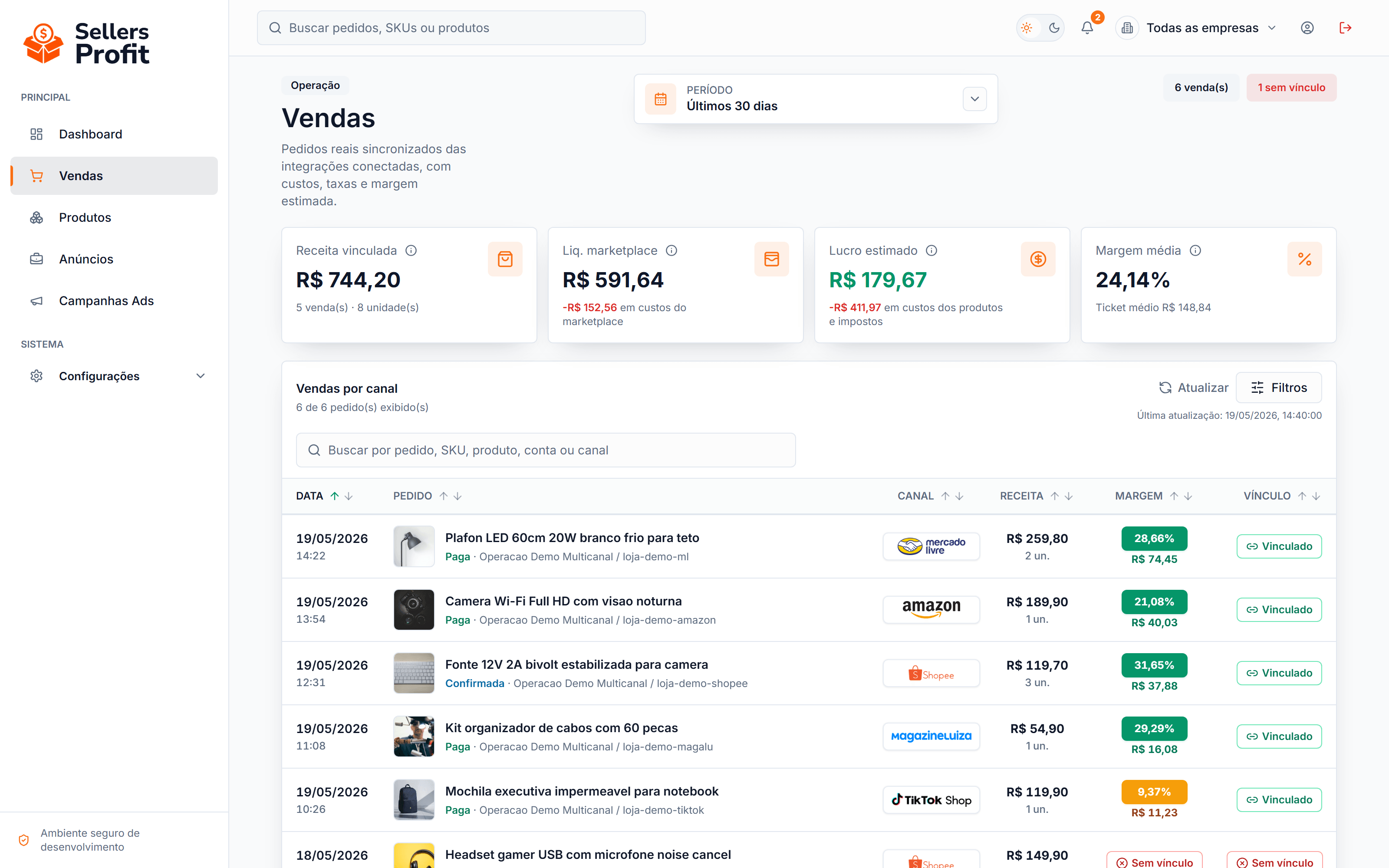This screenshot has height=868, width=1389.
Task: Click Magazine Luiza channel badge
Action: coord(931,736)
